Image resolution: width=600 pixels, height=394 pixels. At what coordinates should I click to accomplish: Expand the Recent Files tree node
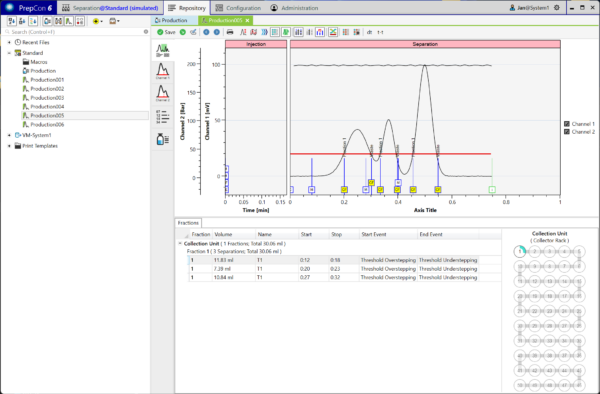tap(9, 42)
